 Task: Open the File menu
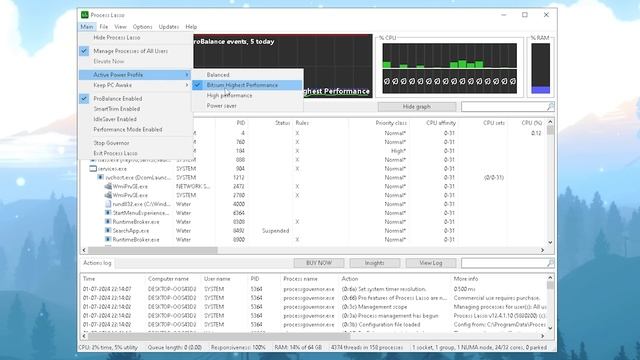tap(104, 27)
